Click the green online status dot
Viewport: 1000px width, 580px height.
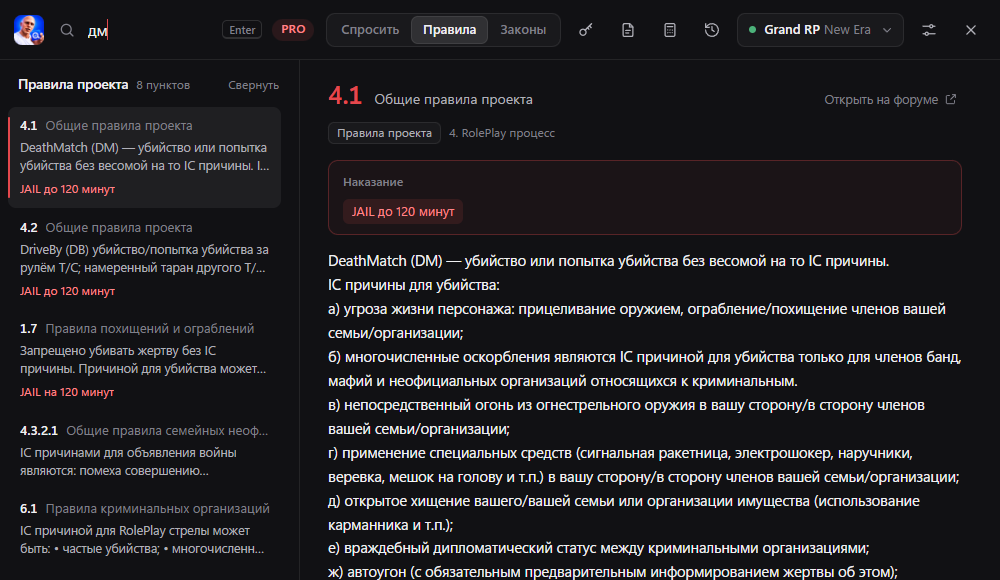pyautogui.click(x=753, y=30)
